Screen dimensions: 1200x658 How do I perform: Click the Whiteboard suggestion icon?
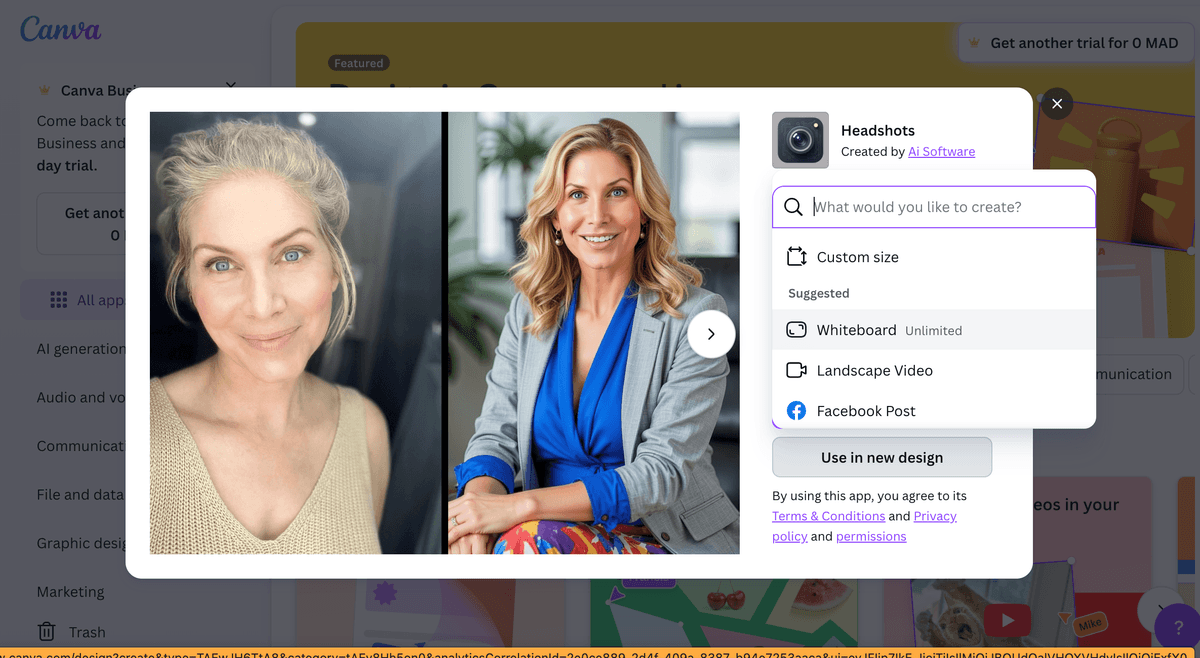pyautogui.click(x=796, y=329)
